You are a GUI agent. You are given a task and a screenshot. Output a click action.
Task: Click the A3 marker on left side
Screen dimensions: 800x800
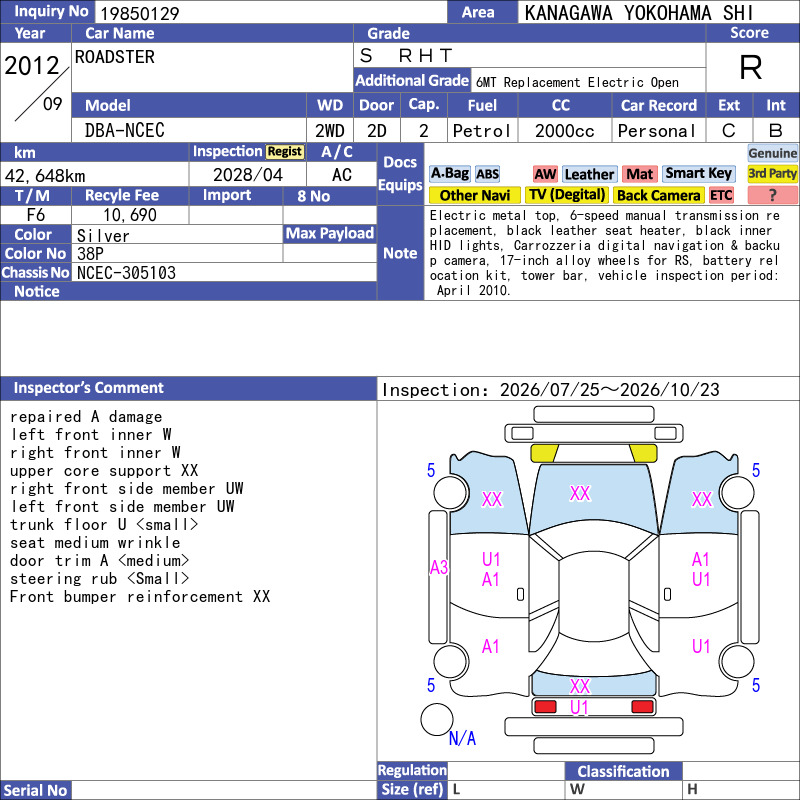439,567
